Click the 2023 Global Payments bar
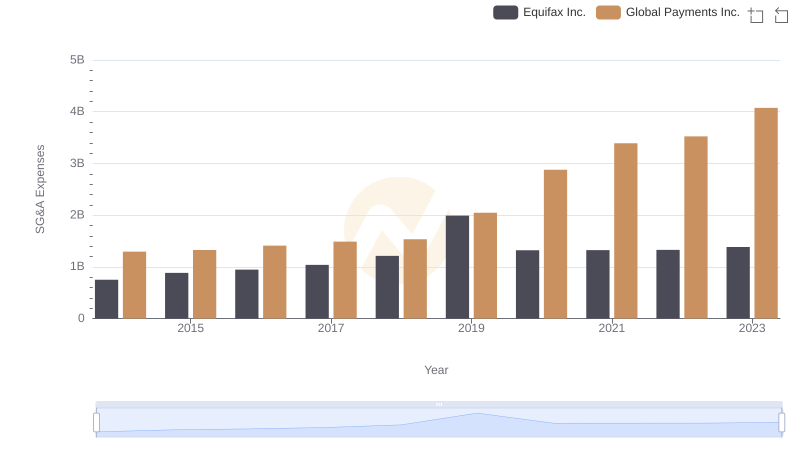 (x=766, y=213)
